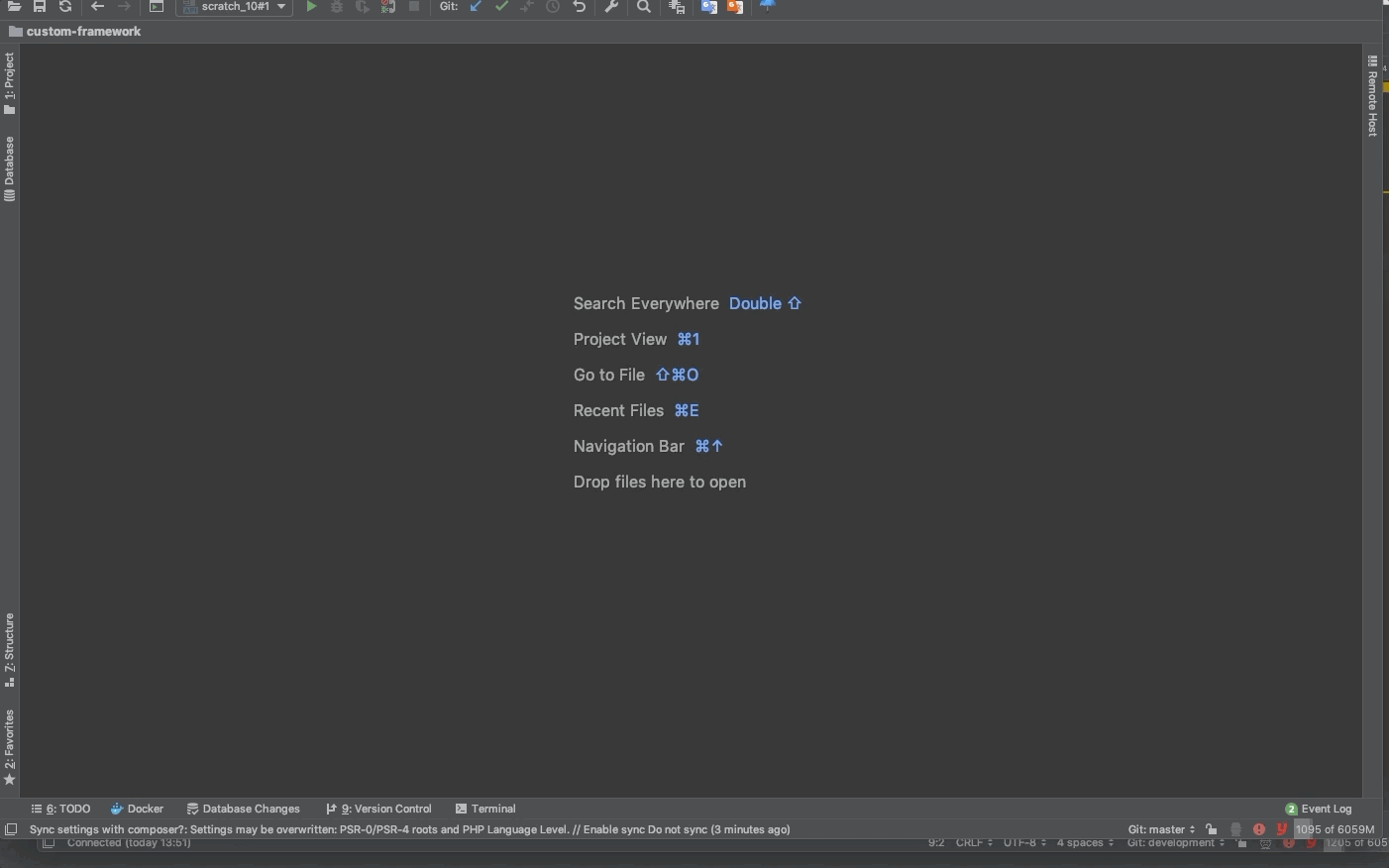Toggle the read-only lock icon
This screenshot has width=1389, height=868.
pos(1211,829)
